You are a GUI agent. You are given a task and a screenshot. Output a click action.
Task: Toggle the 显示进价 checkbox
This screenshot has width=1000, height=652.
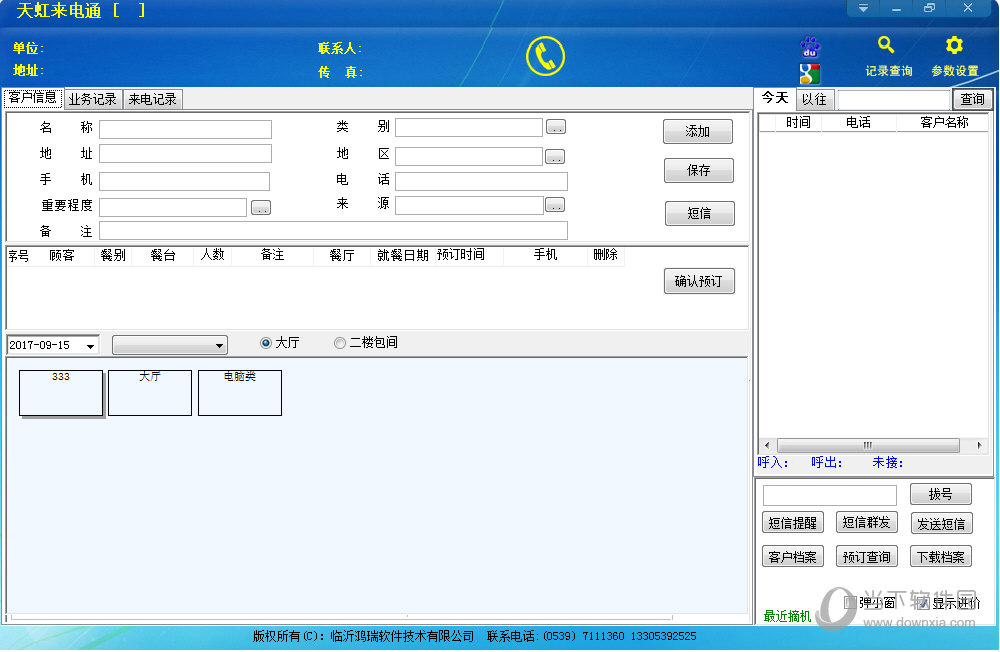click(x=924, y=602)
